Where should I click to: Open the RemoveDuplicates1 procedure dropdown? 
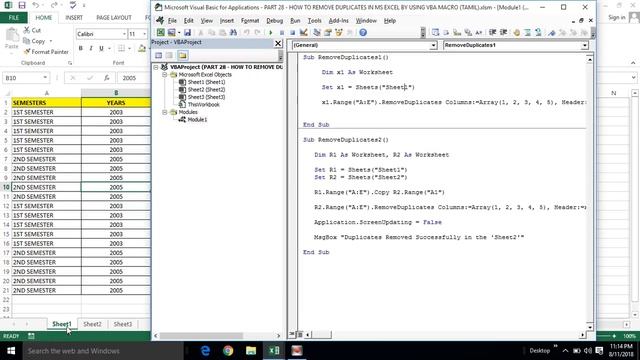[x=584, y=45]
